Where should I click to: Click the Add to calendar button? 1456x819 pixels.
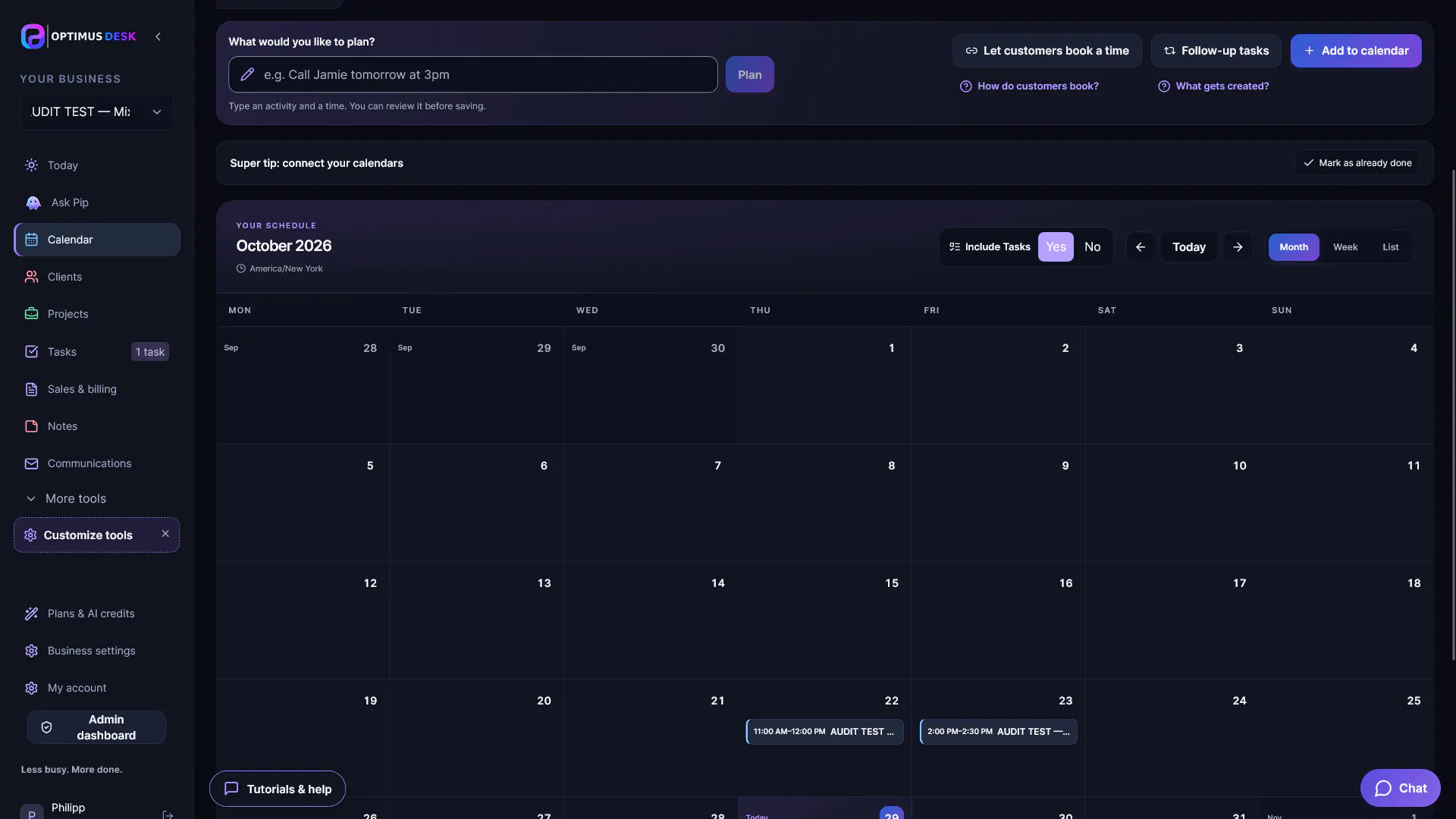(x=1356, y=51)
